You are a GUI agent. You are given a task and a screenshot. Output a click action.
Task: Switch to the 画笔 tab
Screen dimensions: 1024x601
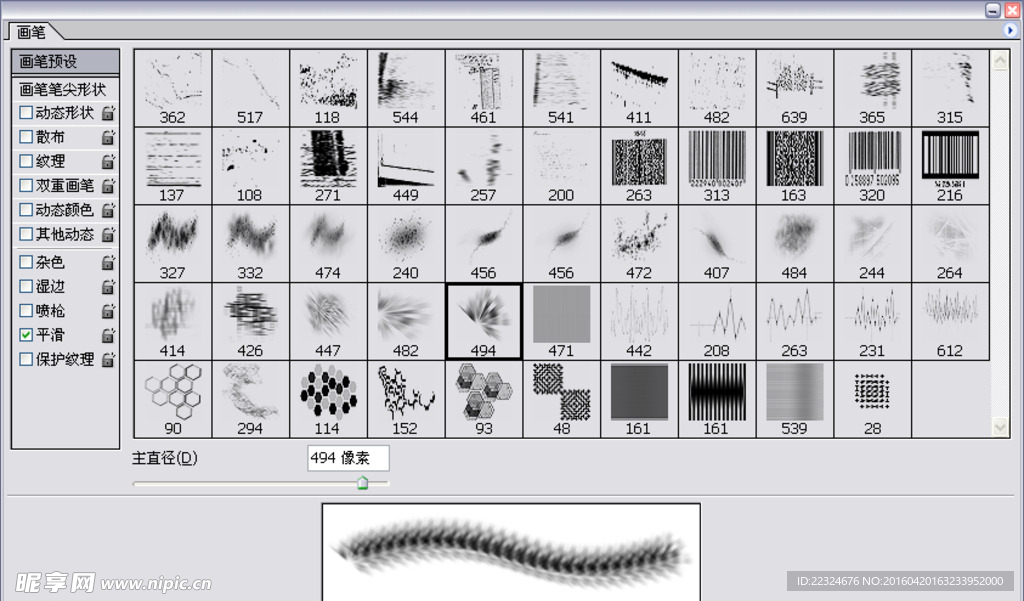[31, 31]
